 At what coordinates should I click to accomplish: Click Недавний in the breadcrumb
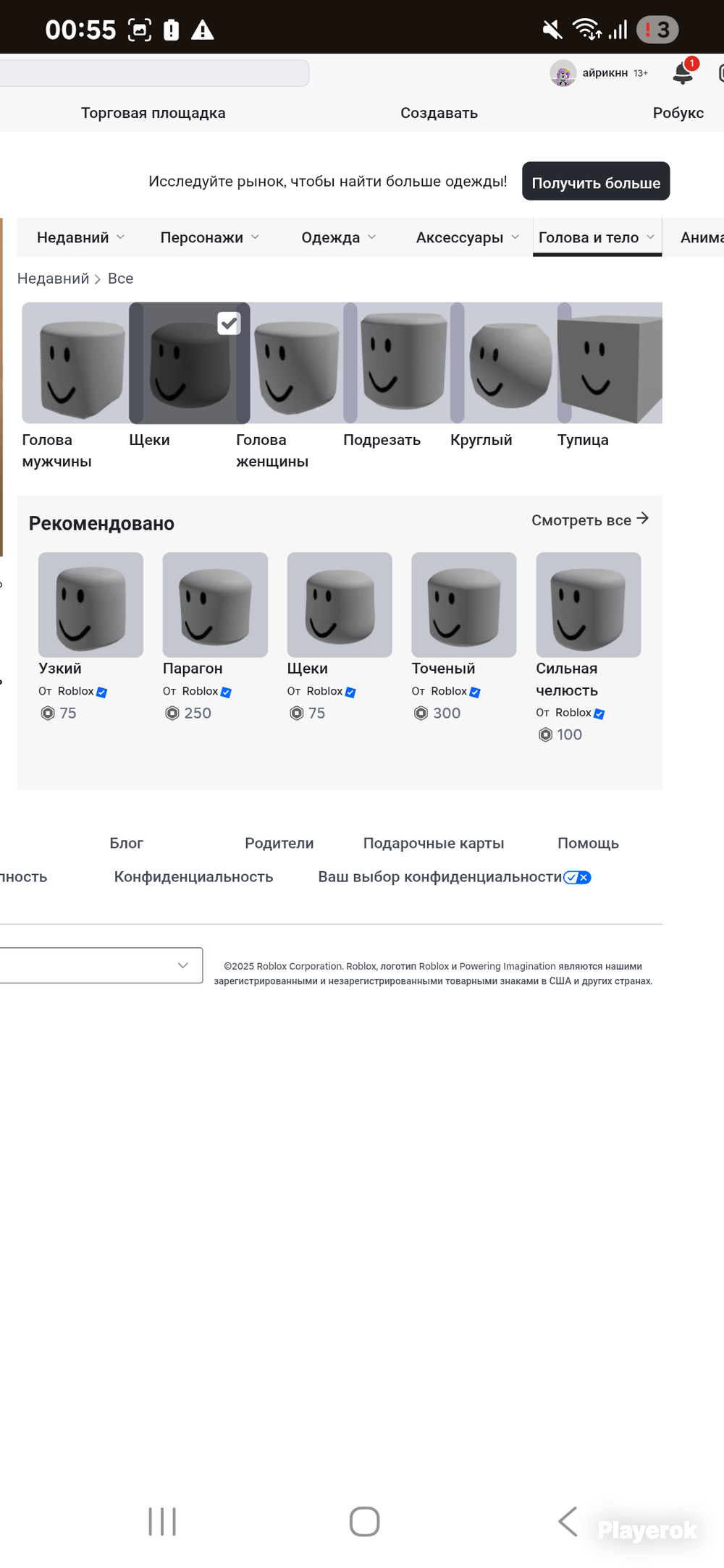(x=54, y=279)
